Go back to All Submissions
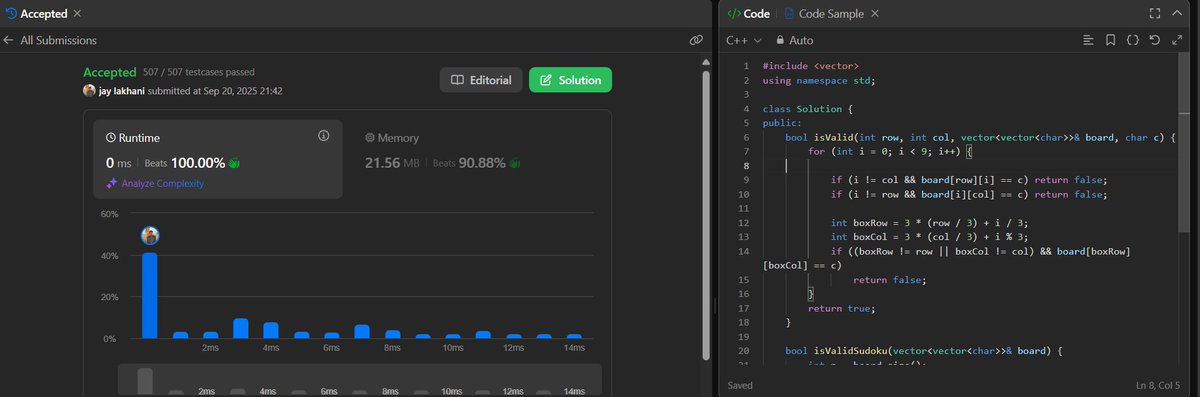The image size is (1200, 397). (x=50, y=40)
